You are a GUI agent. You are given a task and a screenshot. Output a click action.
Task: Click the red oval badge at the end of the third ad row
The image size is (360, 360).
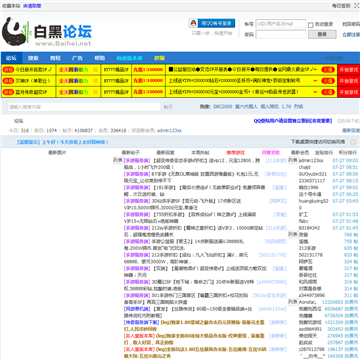(x=328, y=92)
